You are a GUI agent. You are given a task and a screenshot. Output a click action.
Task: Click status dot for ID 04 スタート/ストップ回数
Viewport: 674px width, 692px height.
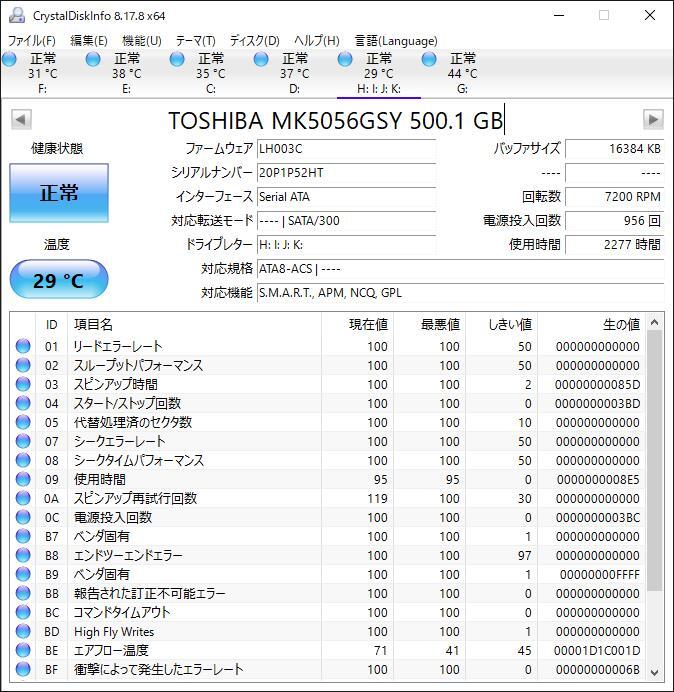(x=23, y=403)
